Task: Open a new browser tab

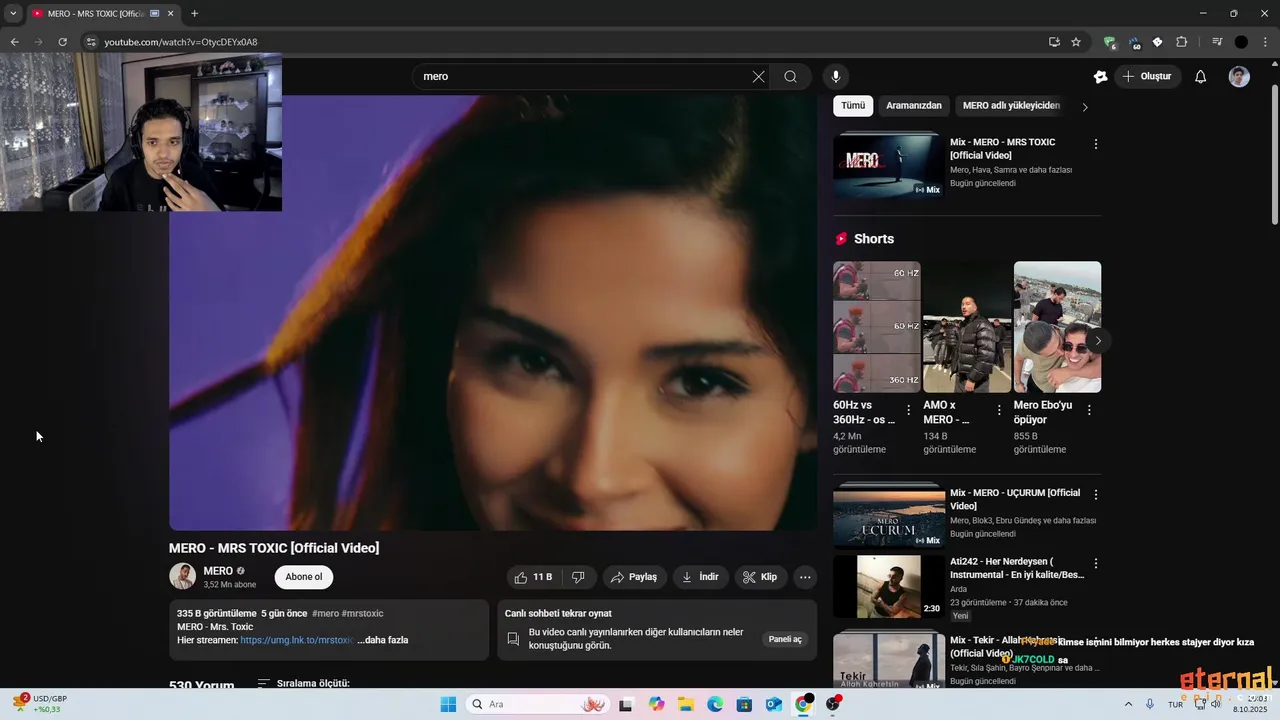Action: click(194, 13)
